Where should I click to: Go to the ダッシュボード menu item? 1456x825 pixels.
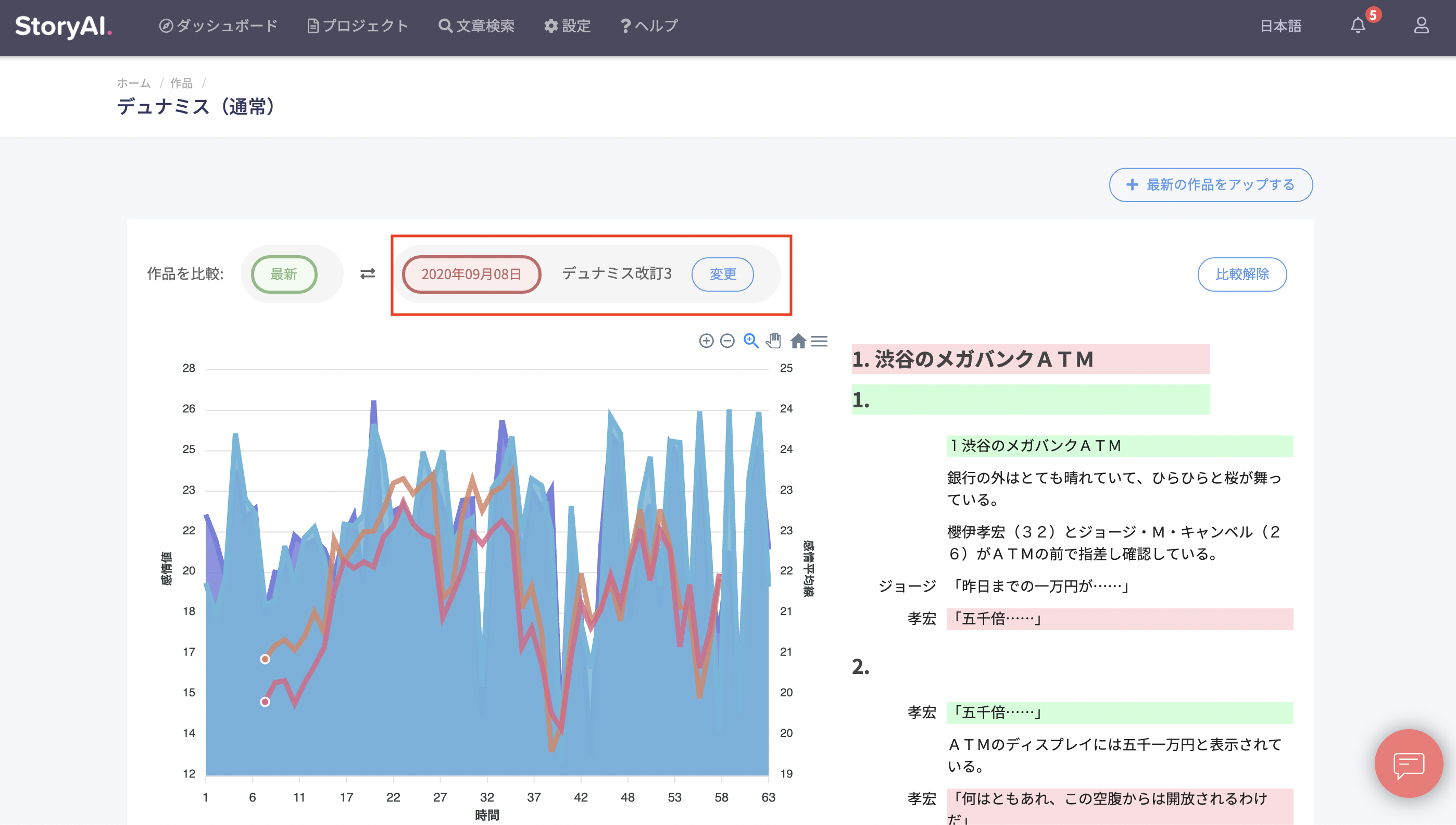[x=218, y=26]
